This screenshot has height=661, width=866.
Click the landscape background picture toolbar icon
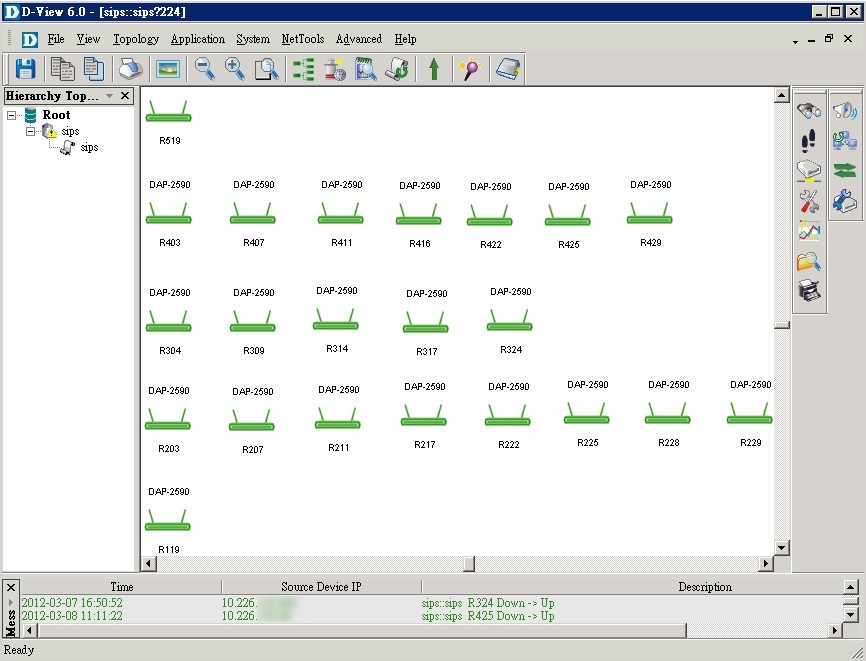click(x=167, y=69)
